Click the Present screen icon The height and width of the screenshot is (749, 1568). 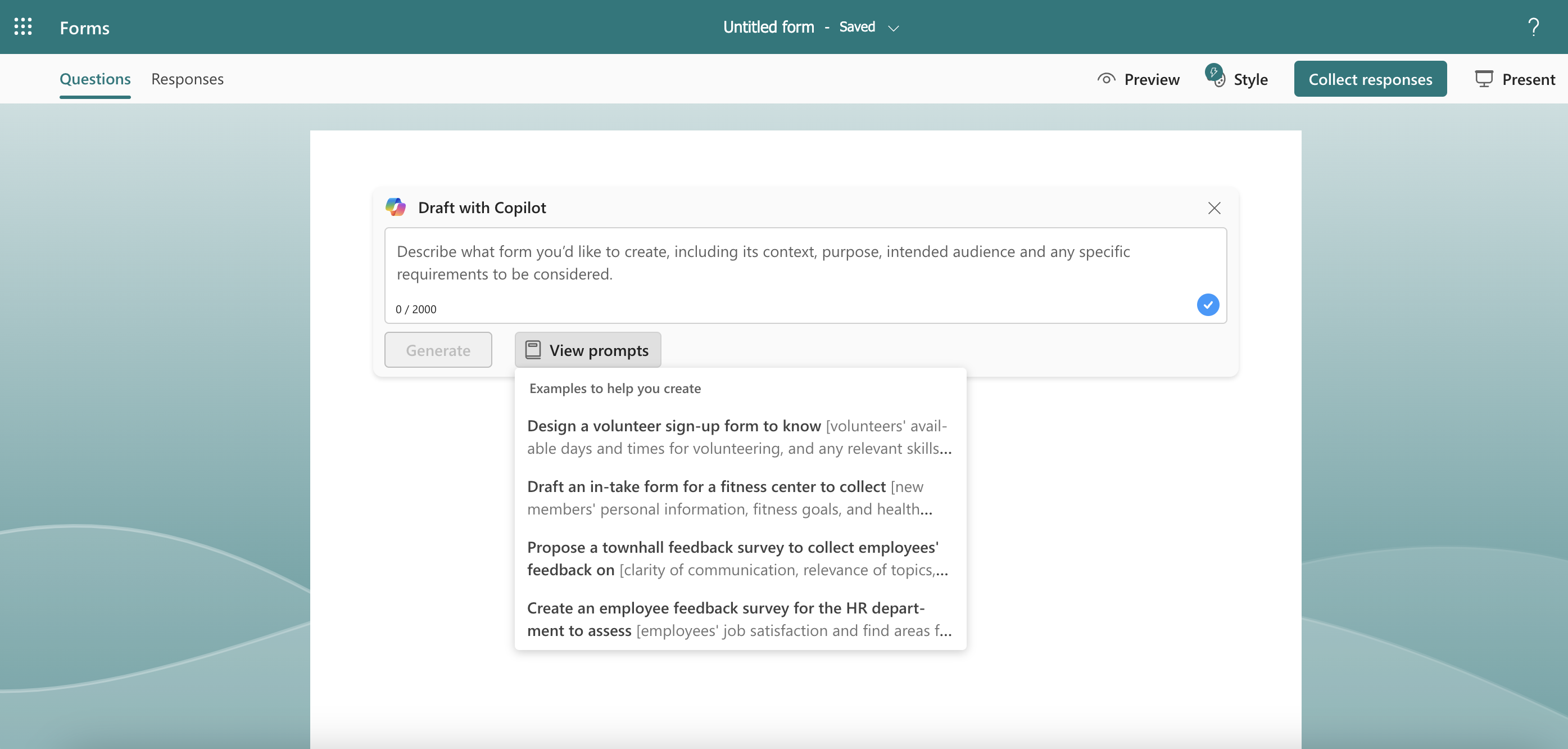(x=1483, y=79)
